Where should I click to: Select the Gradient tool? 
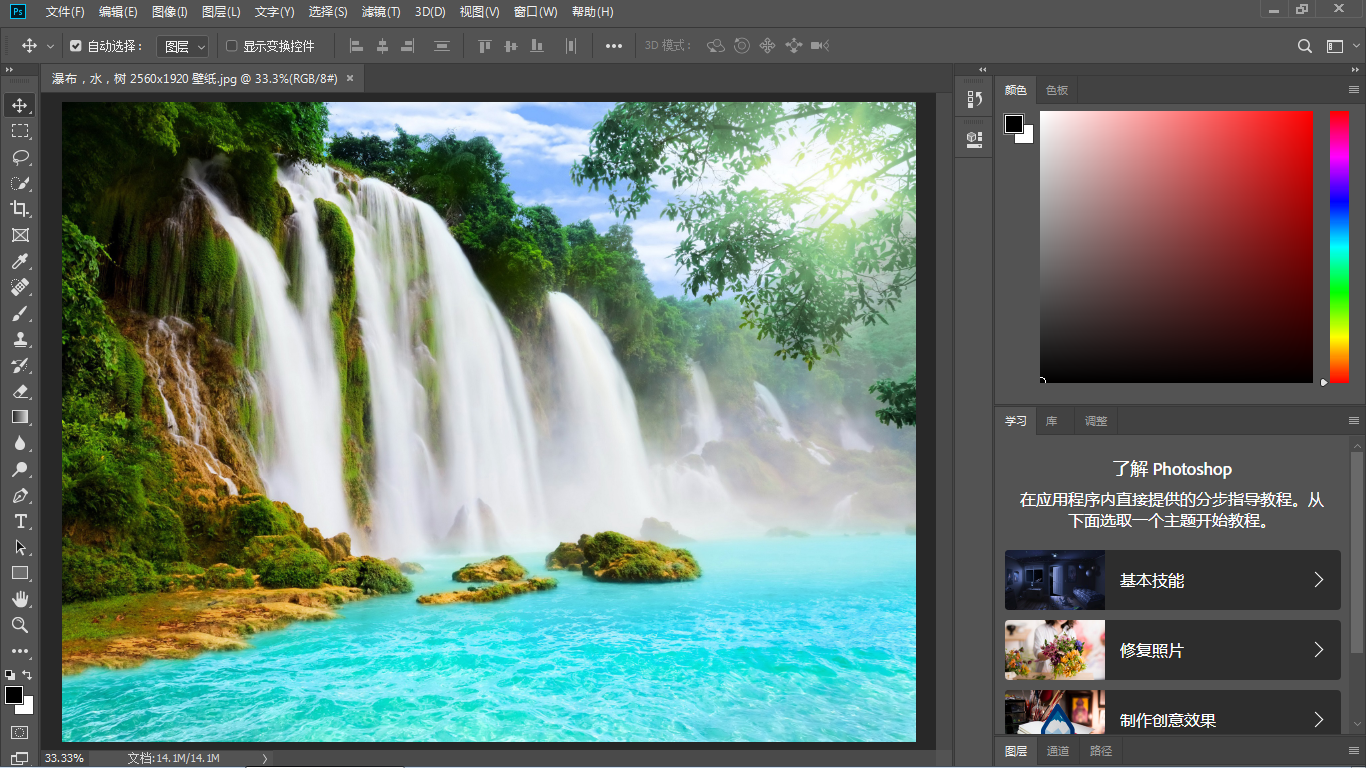coord(20,417)
